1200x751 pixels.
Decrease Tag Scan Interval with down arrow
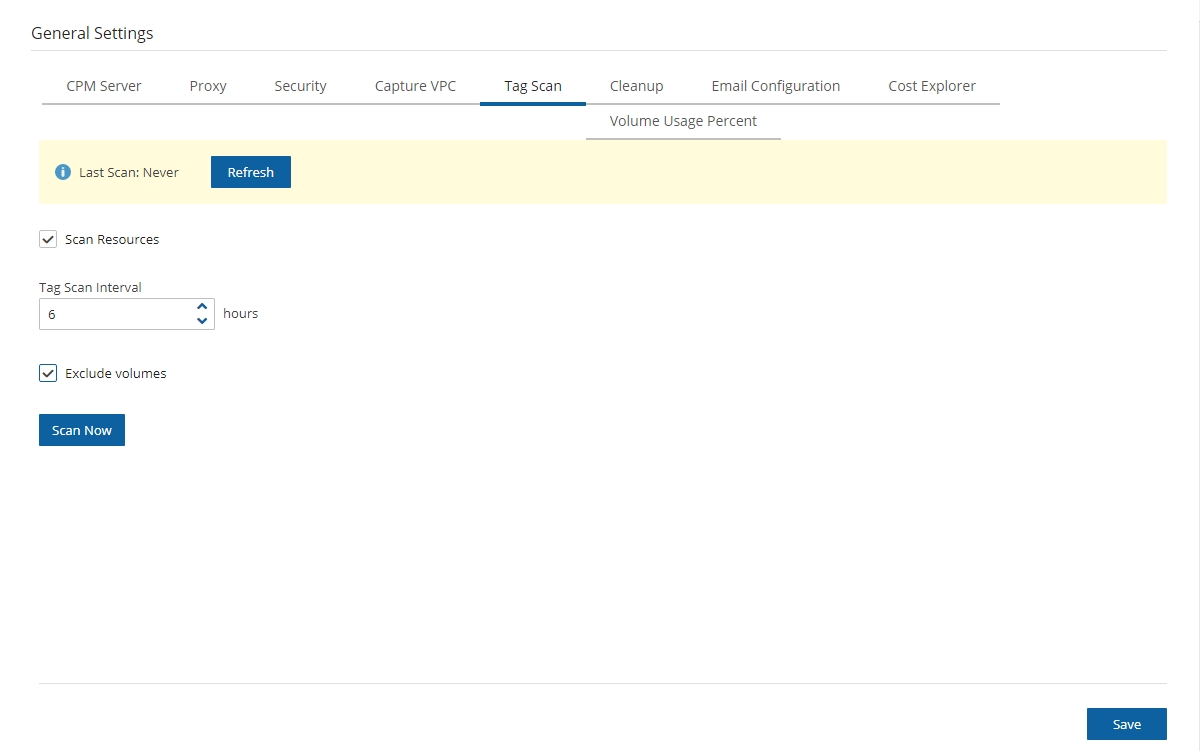(x=202, y=321)
